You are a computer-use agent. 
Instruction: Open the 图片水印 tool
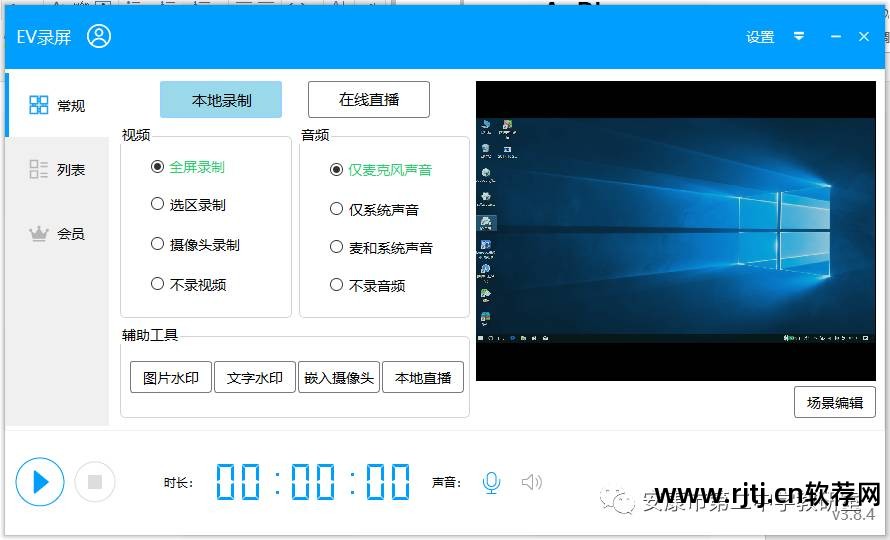coord(171,378)
